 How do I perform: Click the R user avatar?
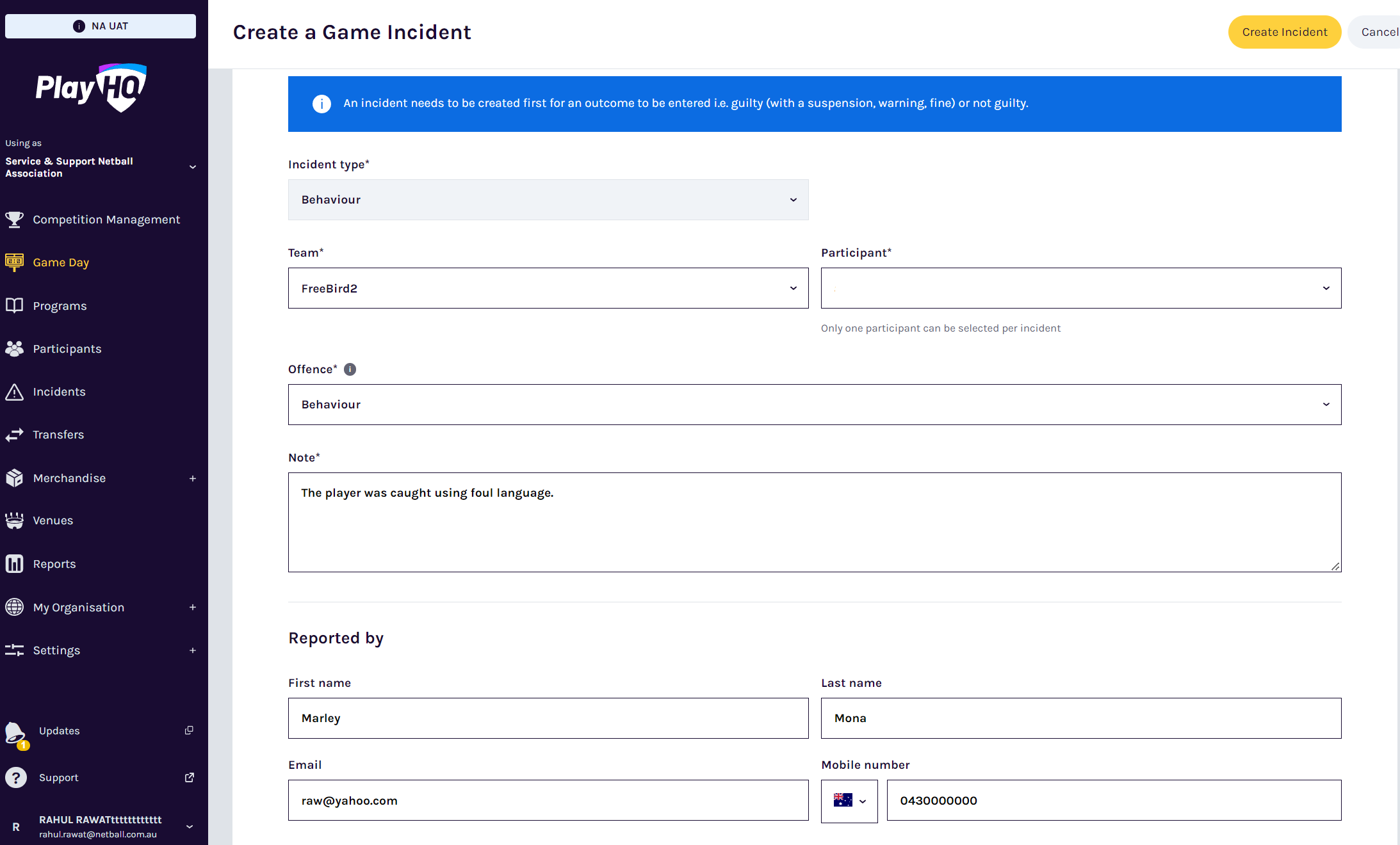16,827
